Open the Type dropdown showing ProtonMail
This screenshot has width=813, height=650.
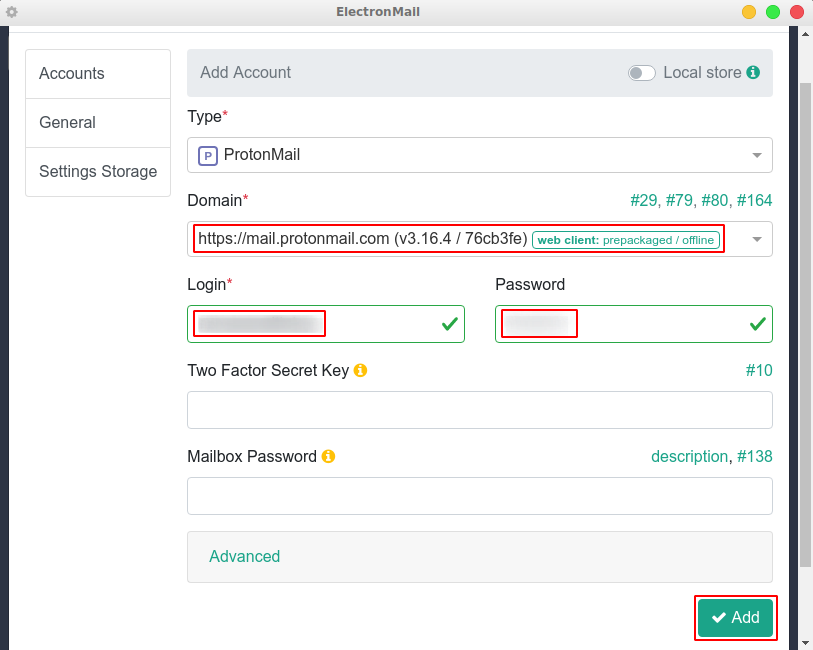[480, 155]
